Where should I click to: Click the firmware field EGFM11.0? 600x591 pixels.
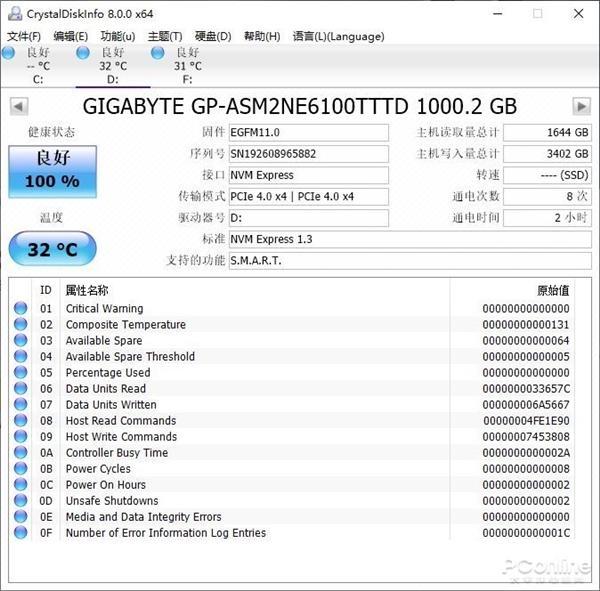309,132
